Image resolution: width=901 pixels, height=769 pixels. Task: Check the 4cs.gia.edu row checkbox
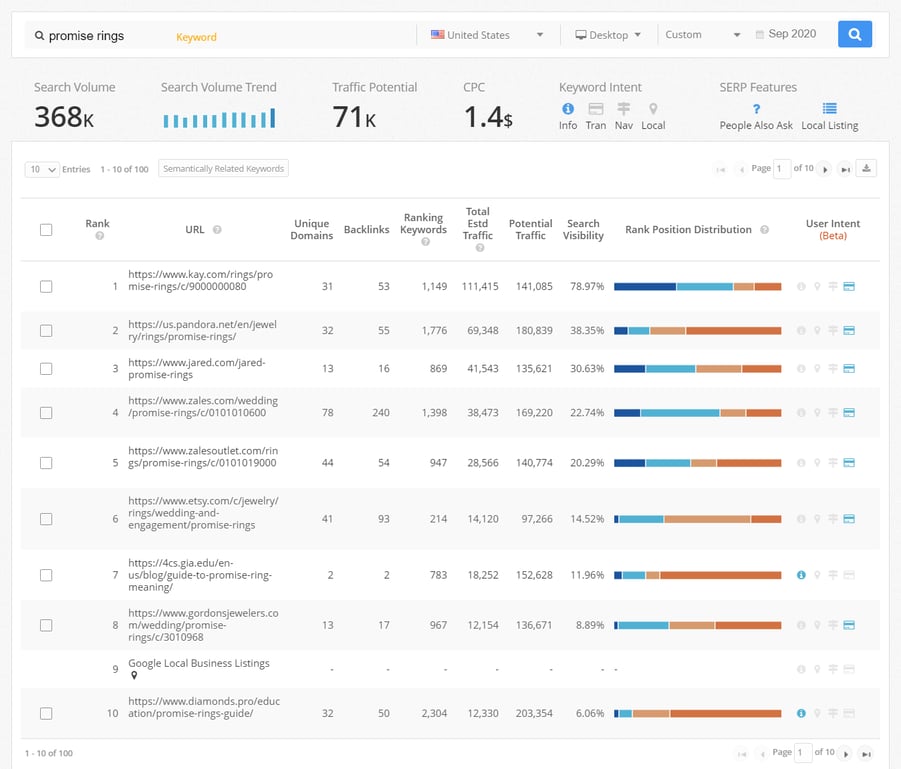(x=46, y=575)
